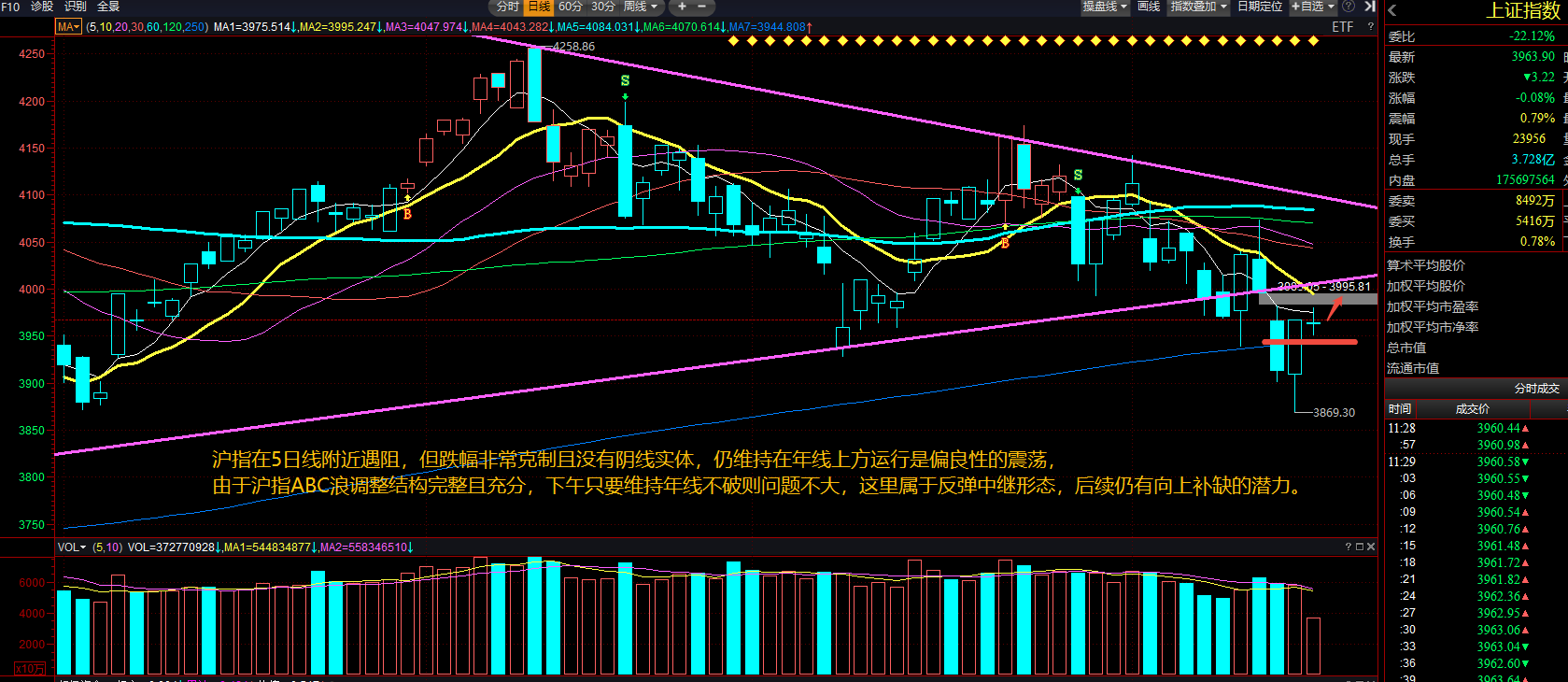Screen dimensions: 1568x682
Task: Click the 换手 value 0.78%
Action: (1537, 242)
